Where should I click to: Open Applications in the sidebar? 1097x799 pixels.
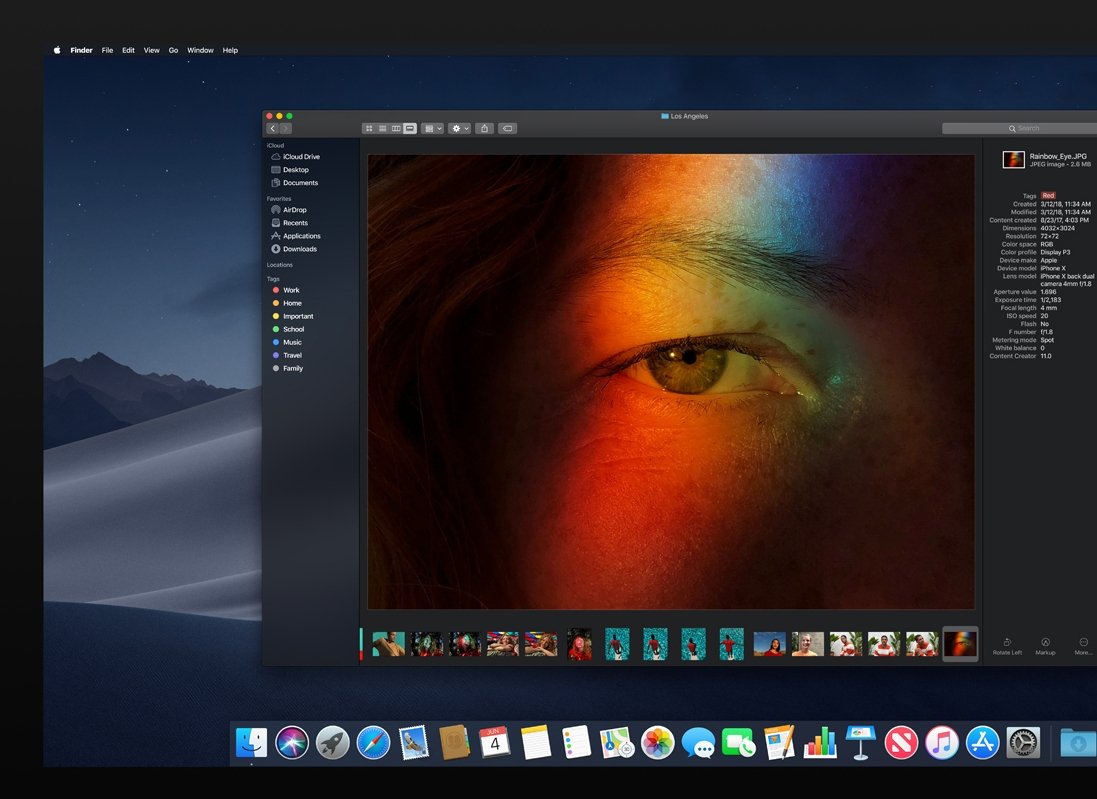[296, 236]
